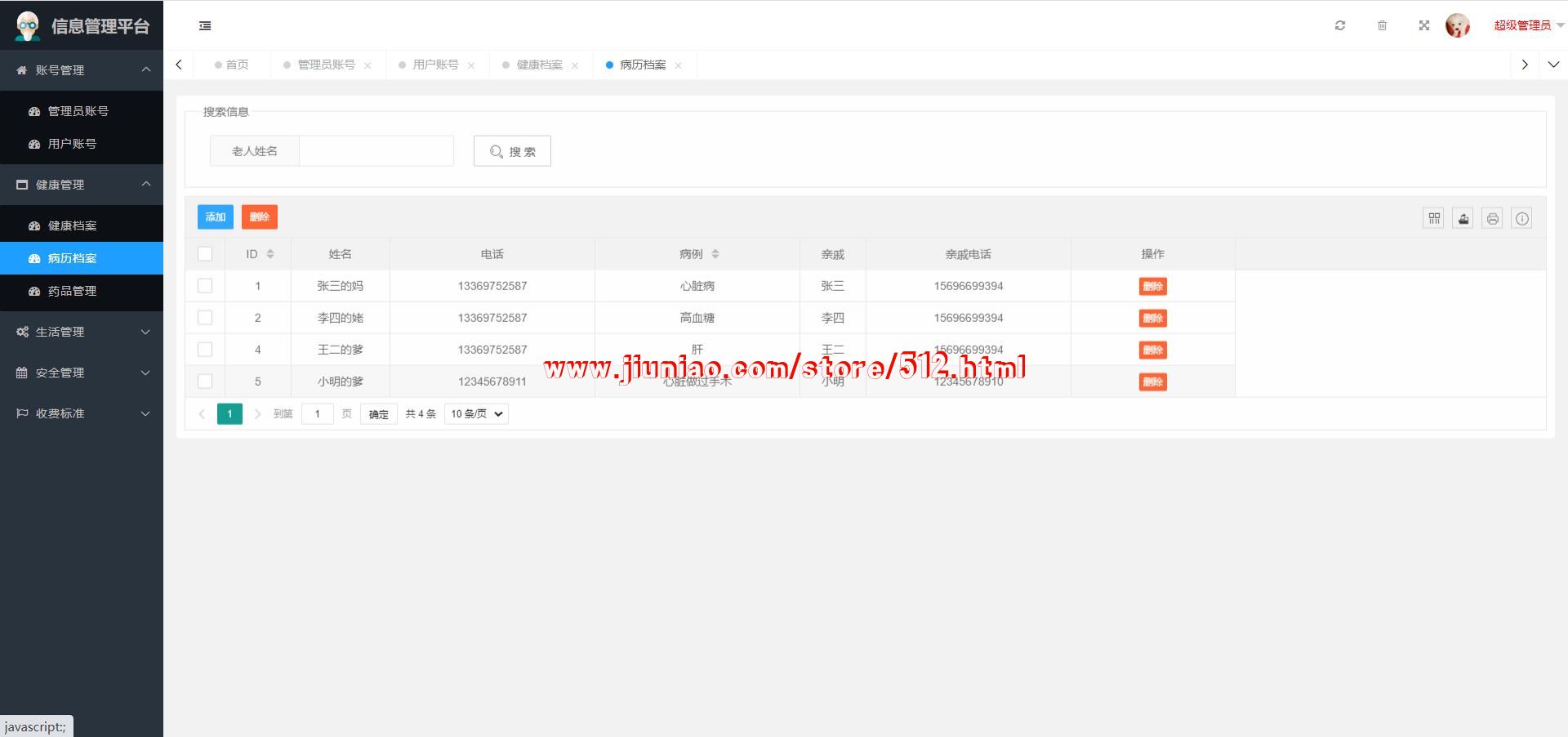Click the admin avatar picture
The height and width of the screenshot is (737, 1568).
click(1458, 25)
